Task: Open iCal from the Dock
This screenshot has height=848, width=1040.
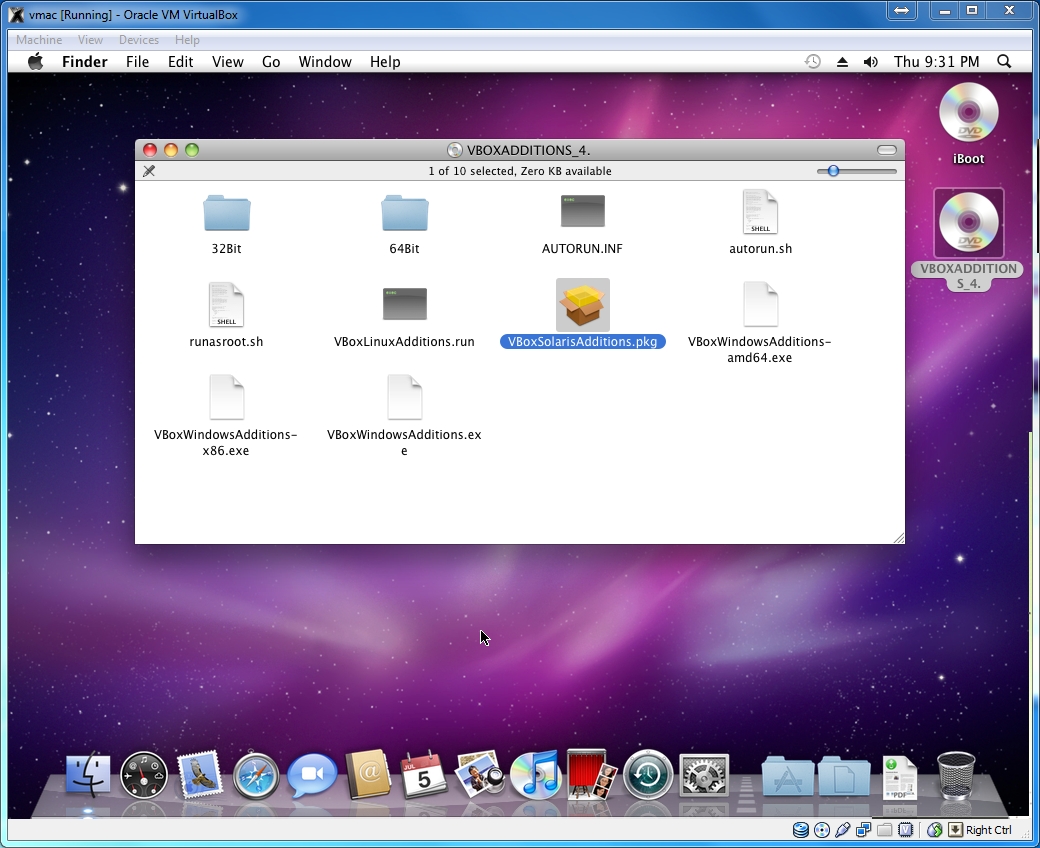Action: [423, 774]
